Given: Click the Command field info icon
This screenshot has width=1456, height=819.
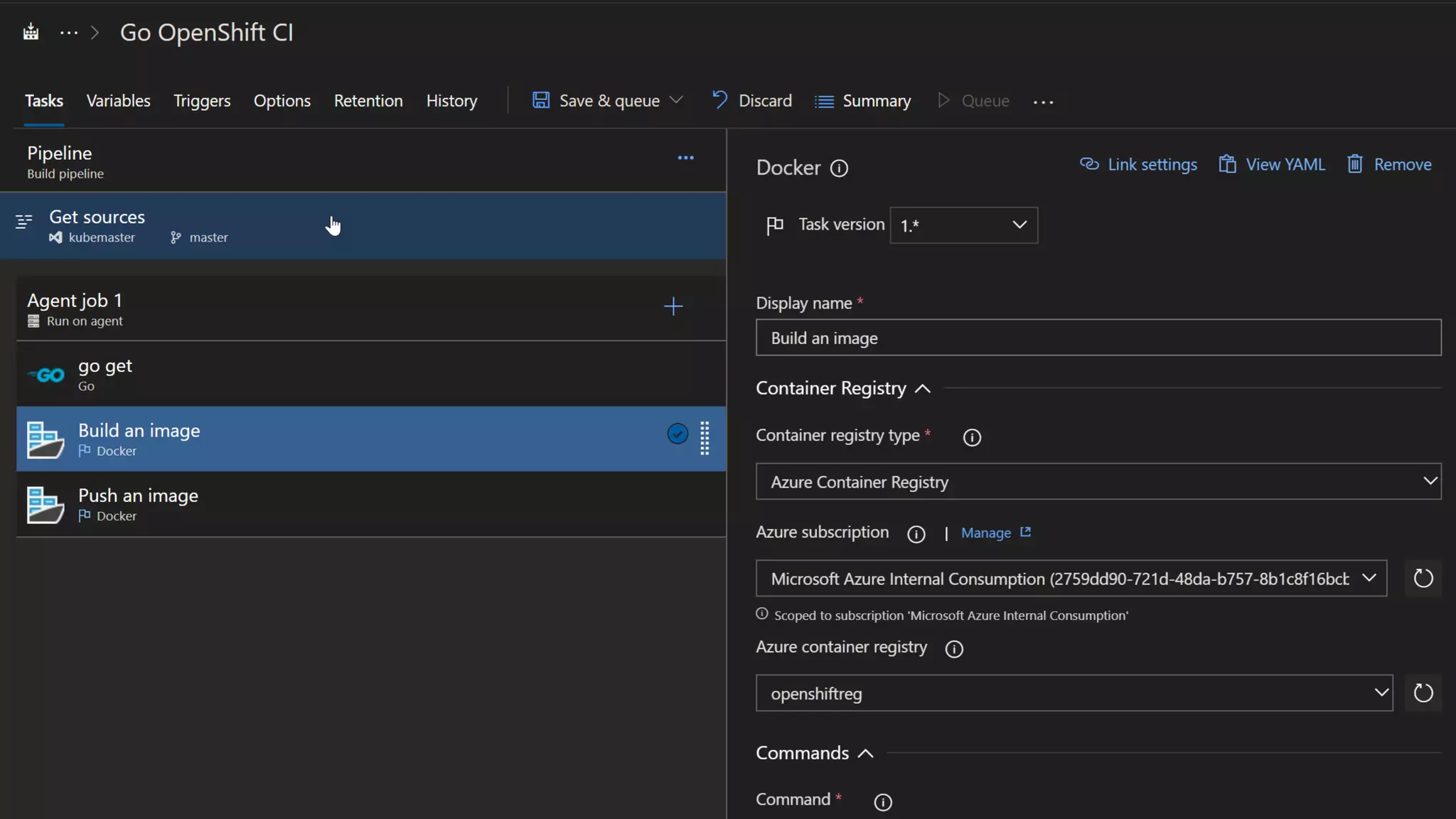Looking at the screenshot, I should click(x=882, y=802).
